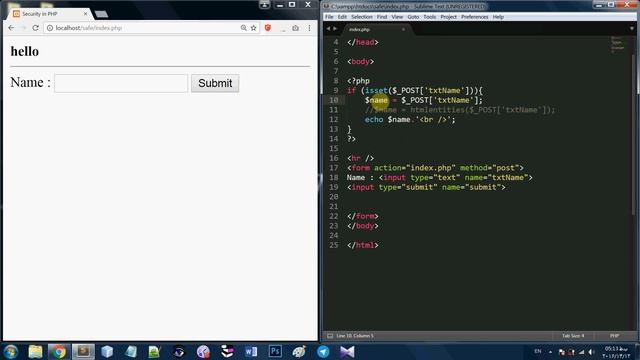Image resolution: width=640 pixels, height=360 pixels.
Task: Open the tab list dropdown arrow in Sublime
Action: click(632, 29)
